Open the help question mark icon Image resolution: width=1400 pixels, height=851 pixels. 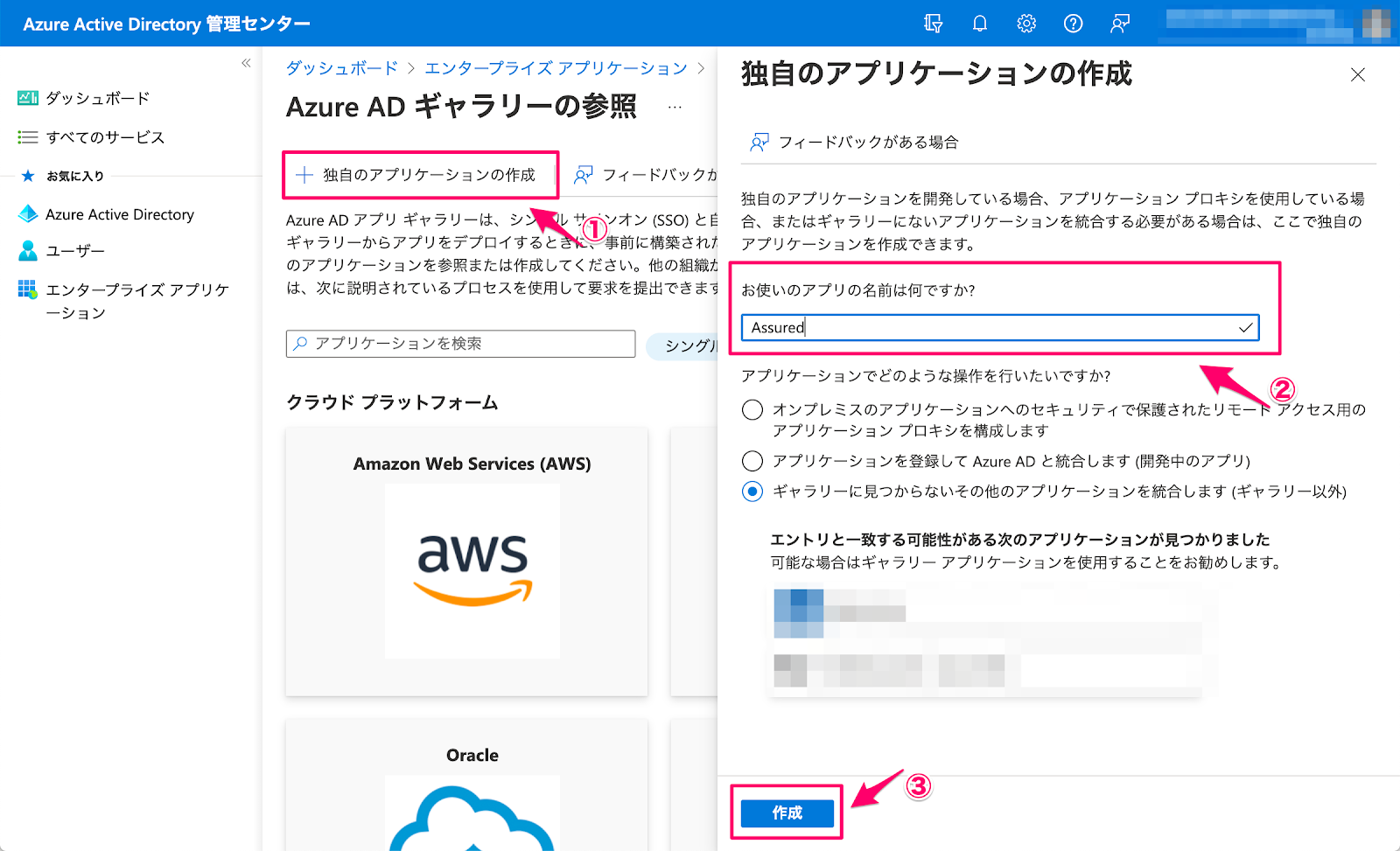(x=1073, y=24)
